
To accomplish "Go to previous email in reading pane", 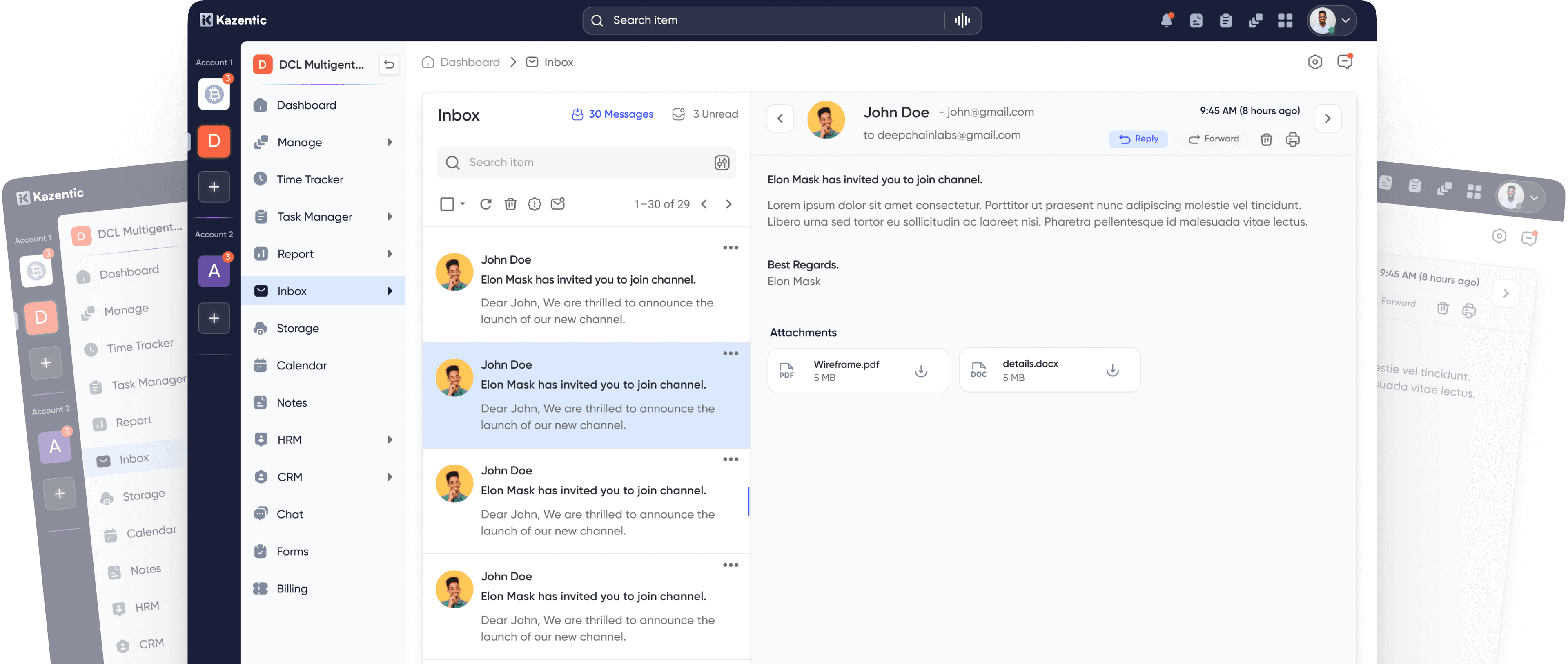I will (780, 118).
